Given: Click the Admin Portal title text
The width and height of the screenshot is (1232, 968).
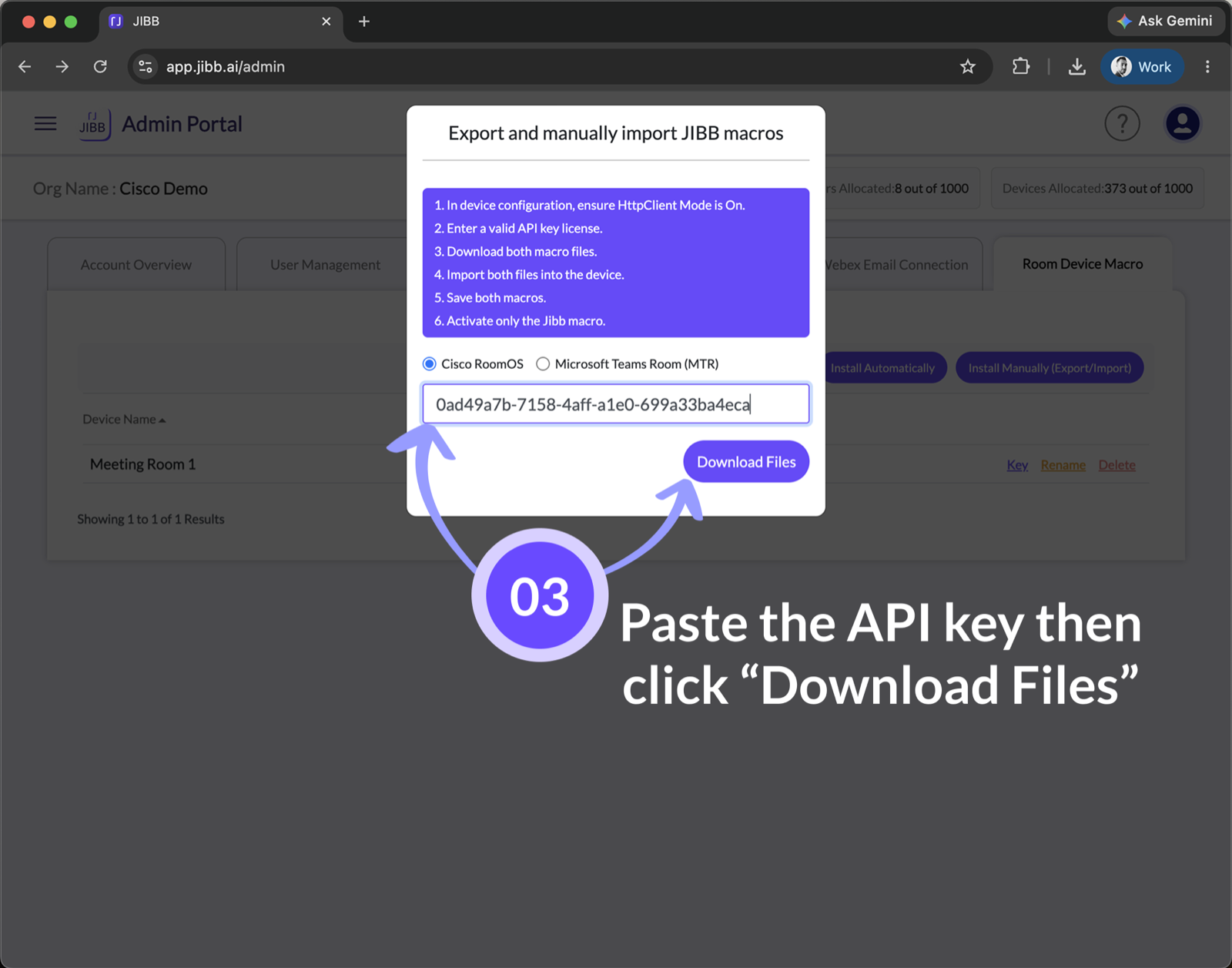Looking at the screenshot, I should [182, 124].
